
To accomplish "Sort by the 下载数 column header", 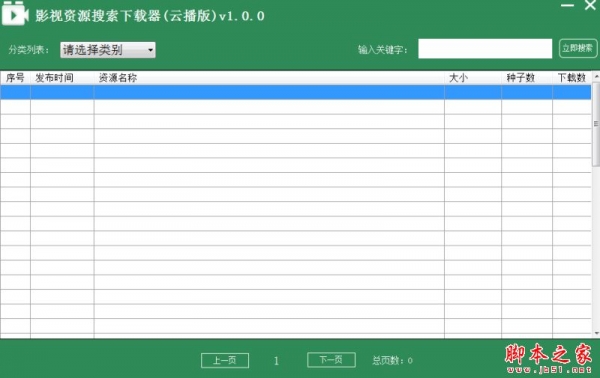I will [572, 78].
